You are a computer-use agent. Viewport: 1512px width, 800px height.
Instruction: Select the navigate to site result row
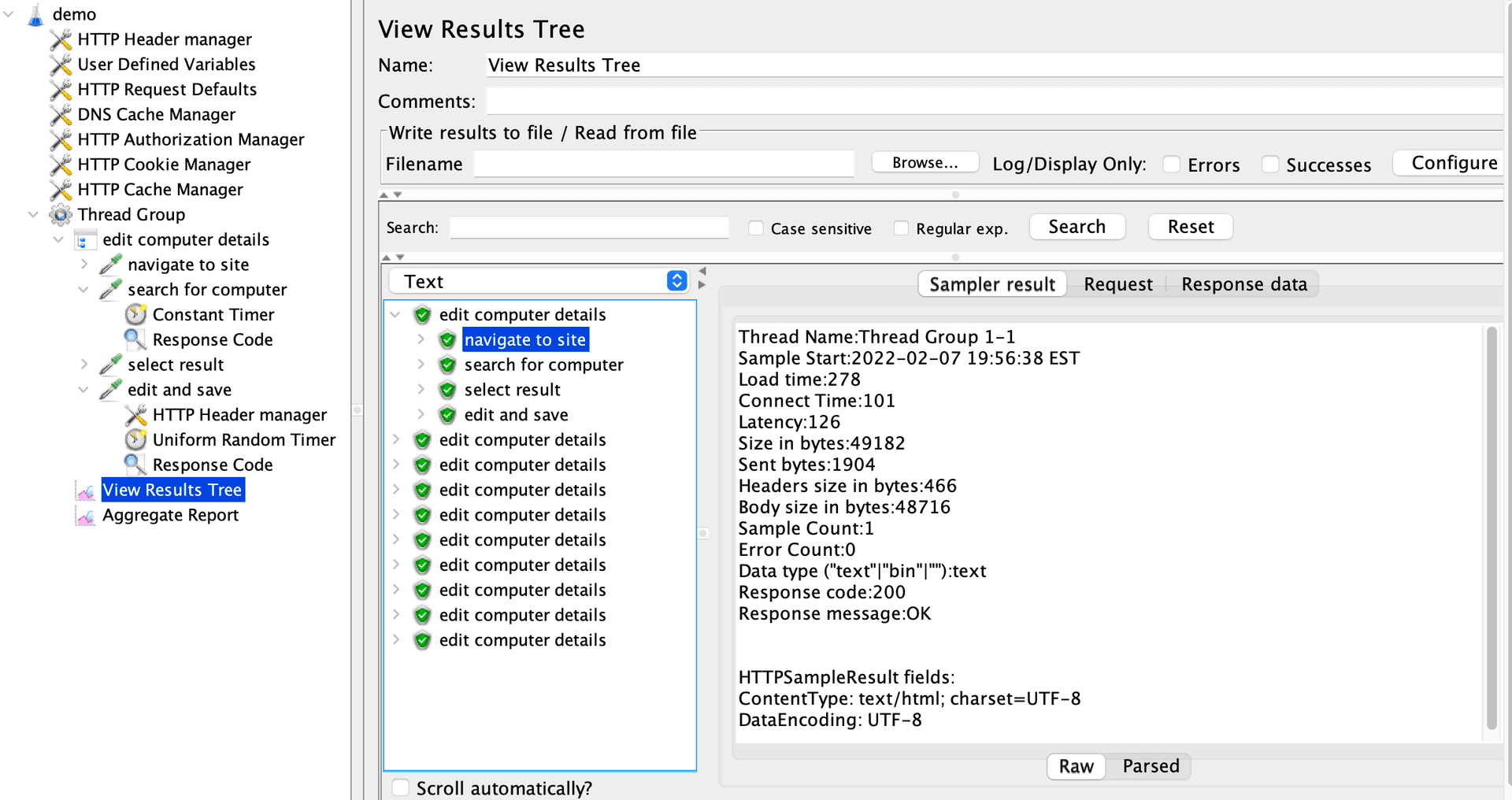pos(525,340)
